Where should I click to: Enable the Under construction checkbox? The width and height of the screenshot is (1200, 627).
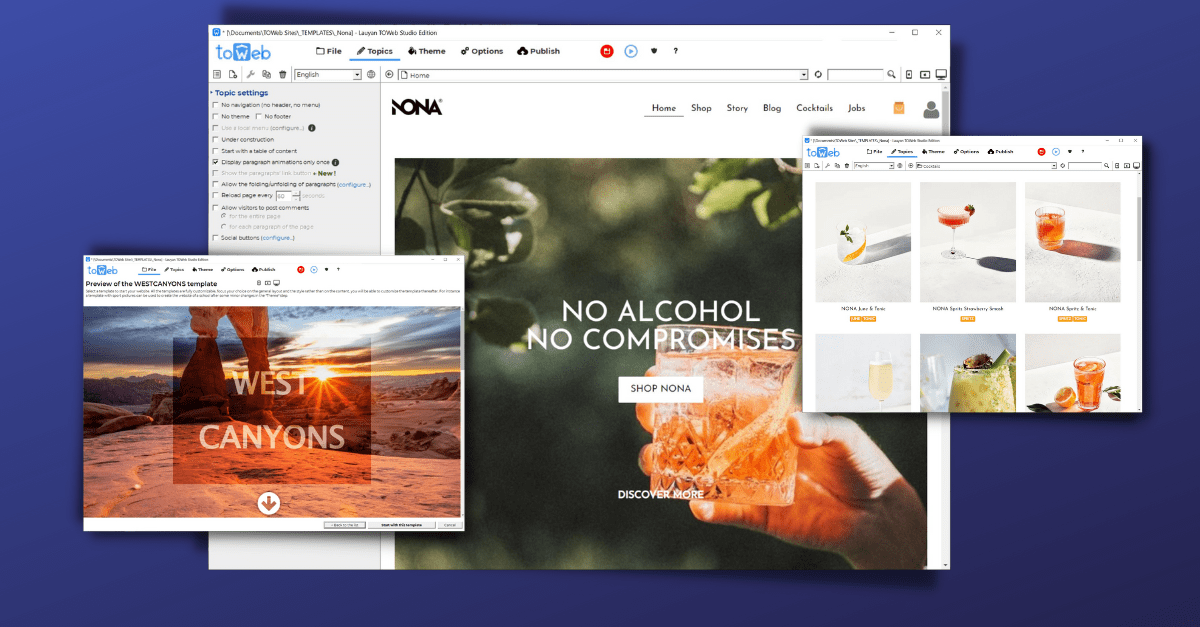216,139
